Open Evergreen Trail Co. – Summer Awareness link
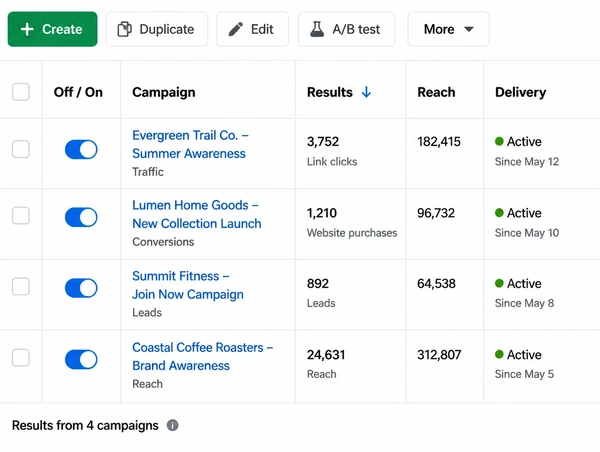The image size is (600, 452). click(191, 144)
